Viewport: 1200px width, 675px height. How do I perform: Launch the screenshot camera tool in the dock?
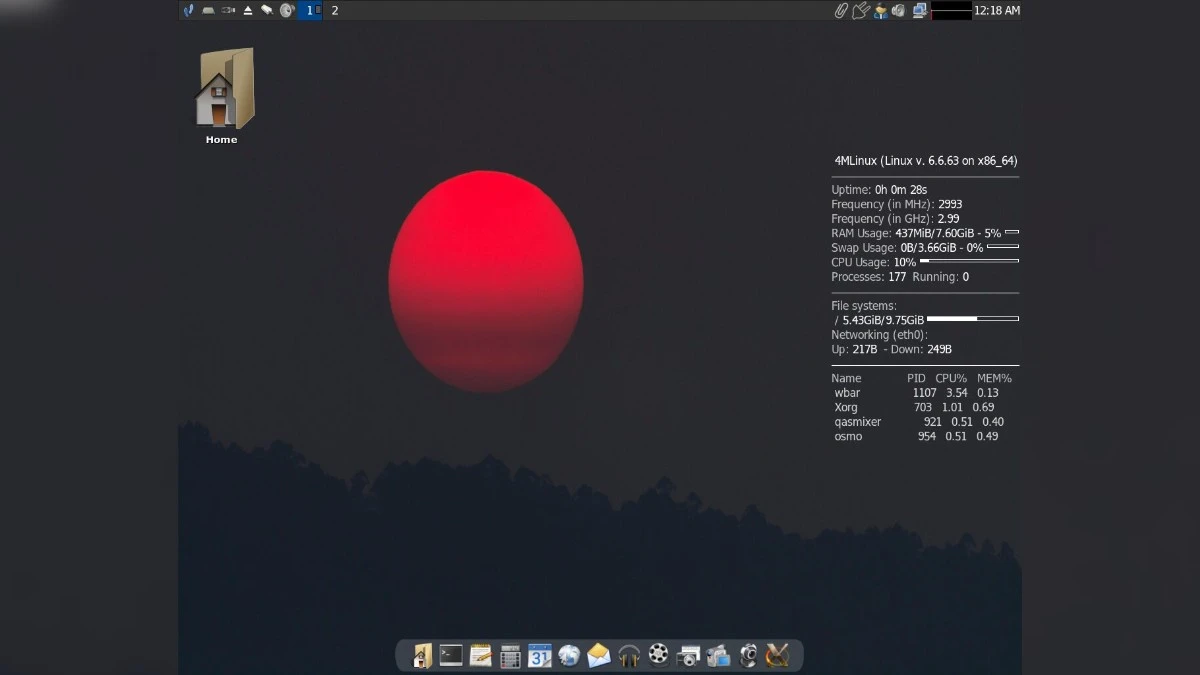[687, 655]
